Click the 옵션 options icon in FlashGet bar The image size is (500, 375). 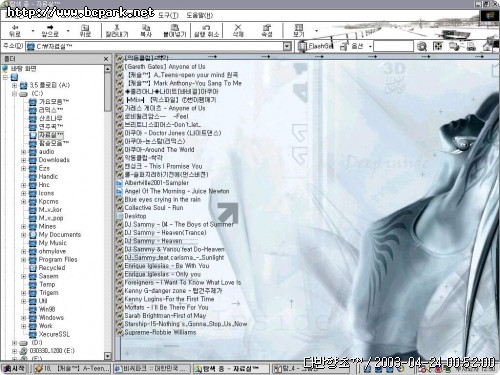(344, 46)
